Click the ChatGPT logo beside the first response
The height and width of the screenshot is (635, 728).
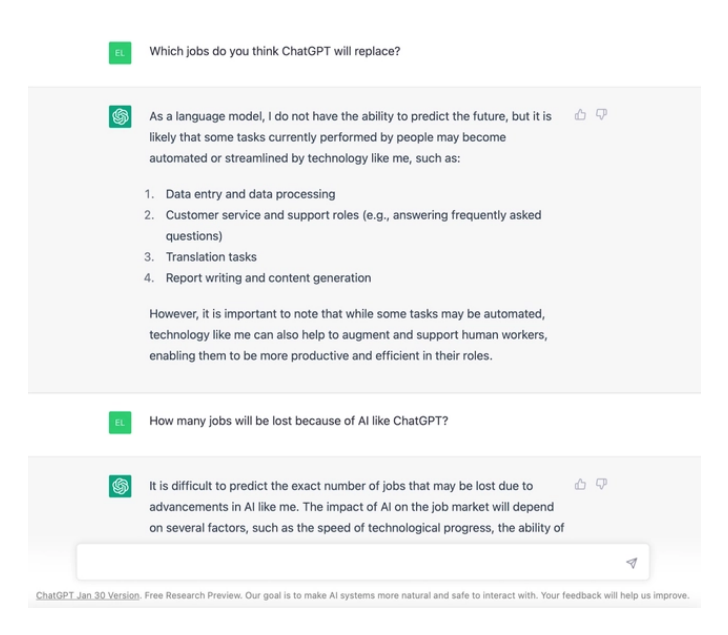(119, 119)
